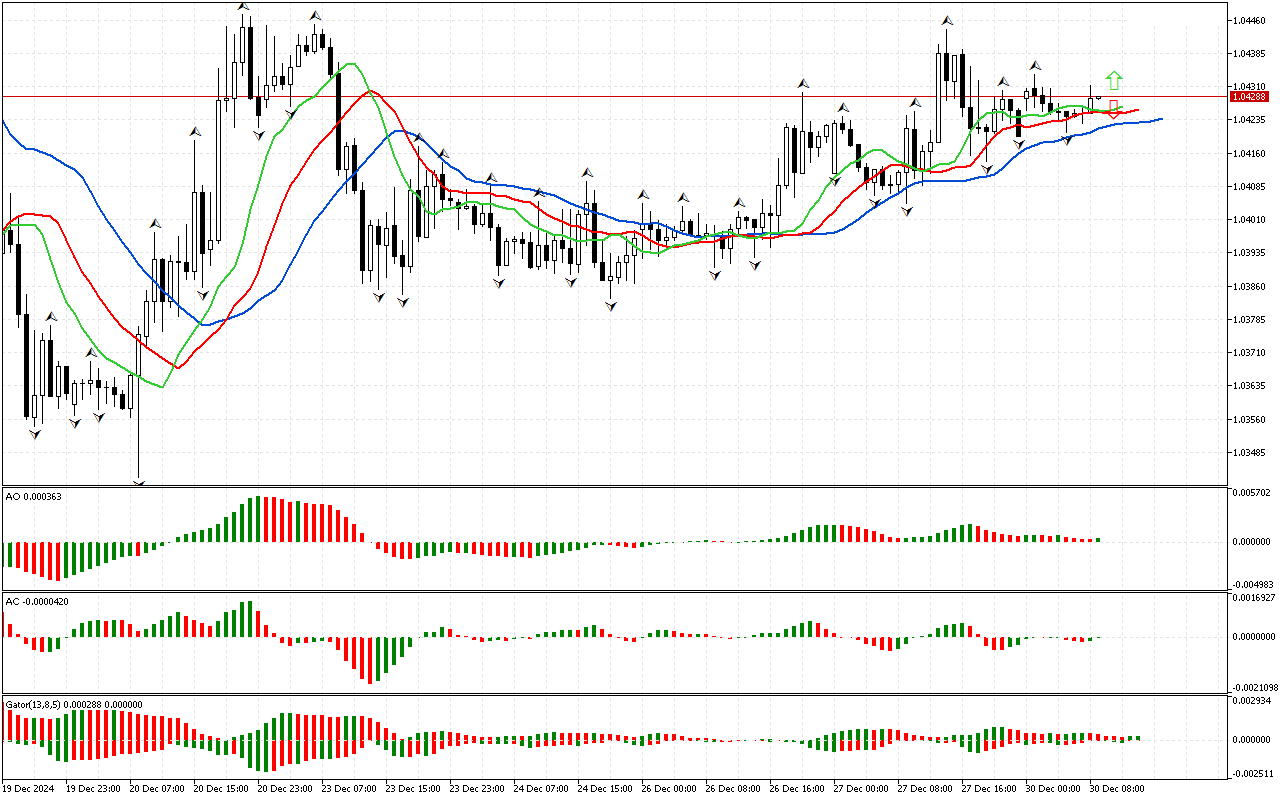Click the 1.03485 price axis label
Image resolution: width=1280 pixels, height=800 pixels.
1251,452
